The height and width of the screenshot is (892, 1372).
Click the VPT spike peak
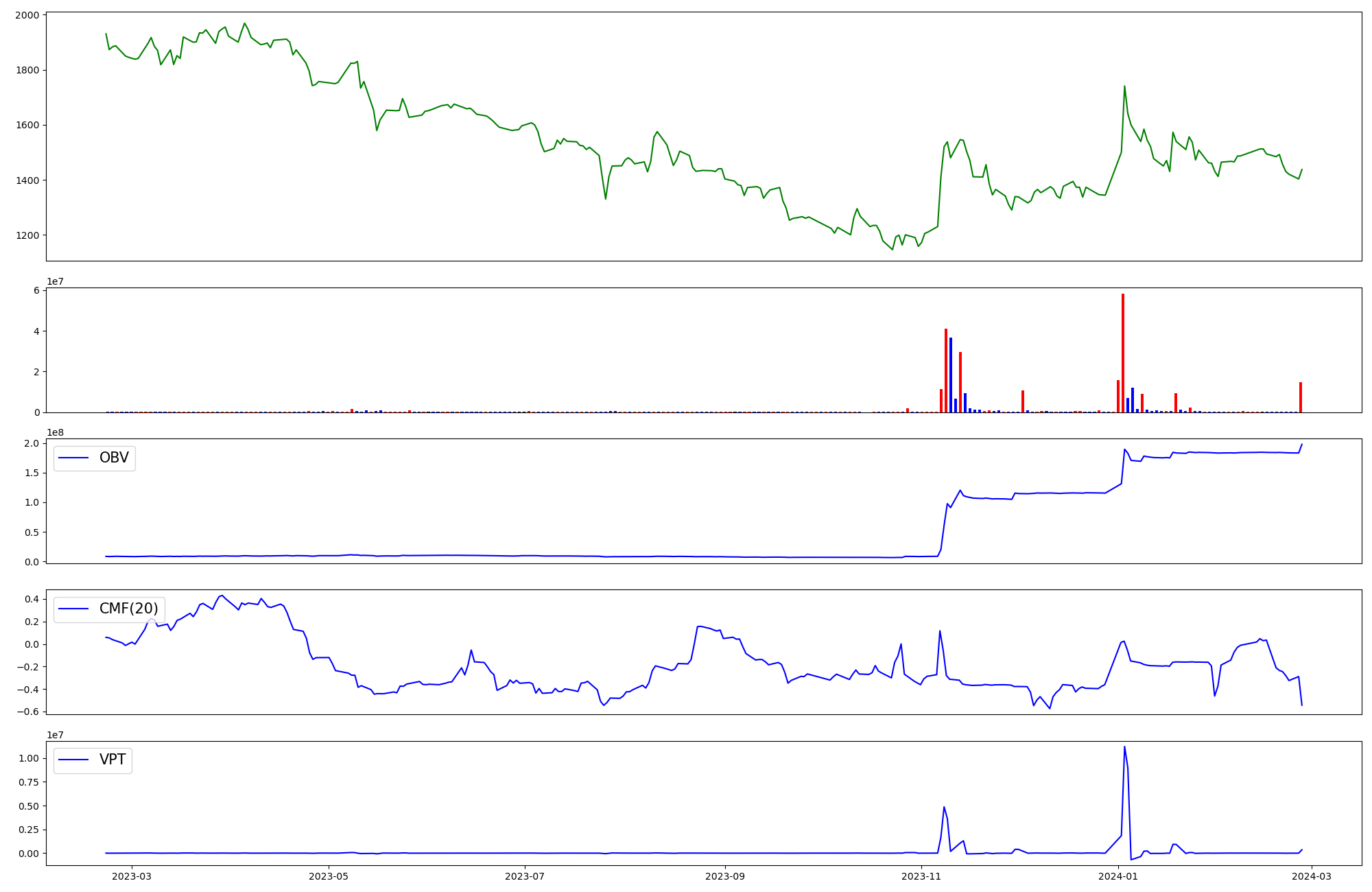point(1124,747)
